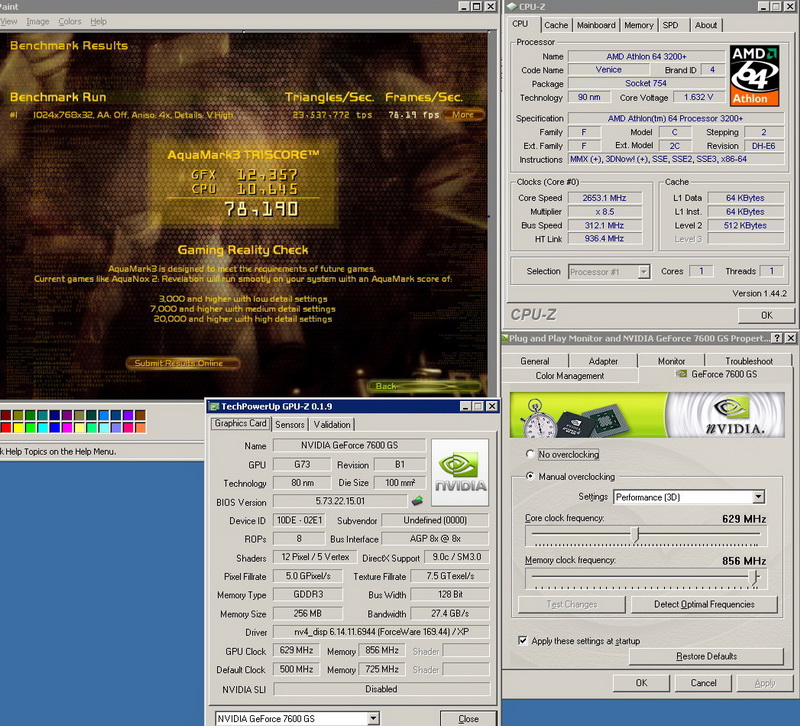Open the Adapter tab in display properties
The image size is (800, 726).
pos(603,361)
